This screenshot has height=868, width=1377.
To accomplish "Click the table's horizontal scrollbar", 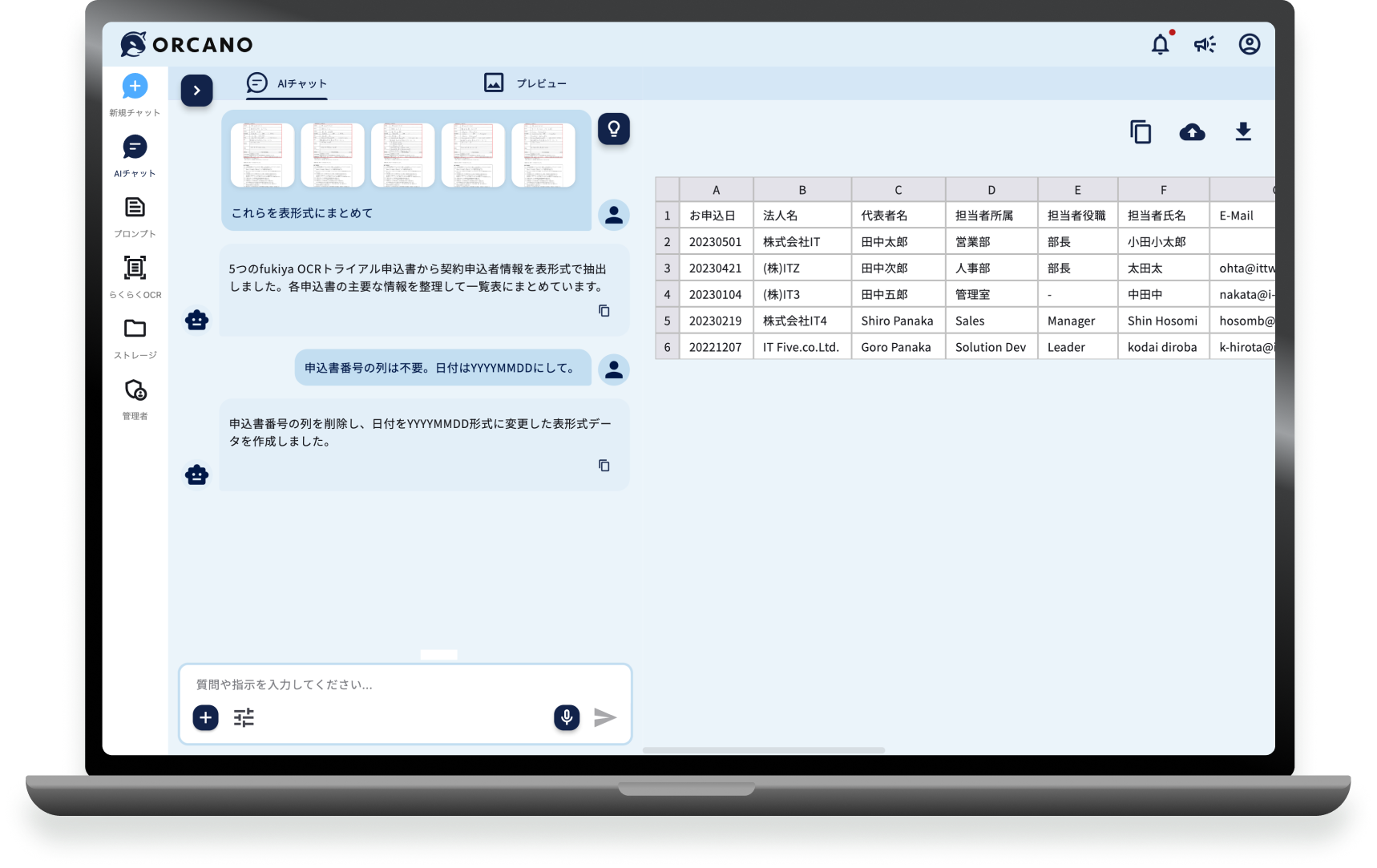I will coord(763,750).
